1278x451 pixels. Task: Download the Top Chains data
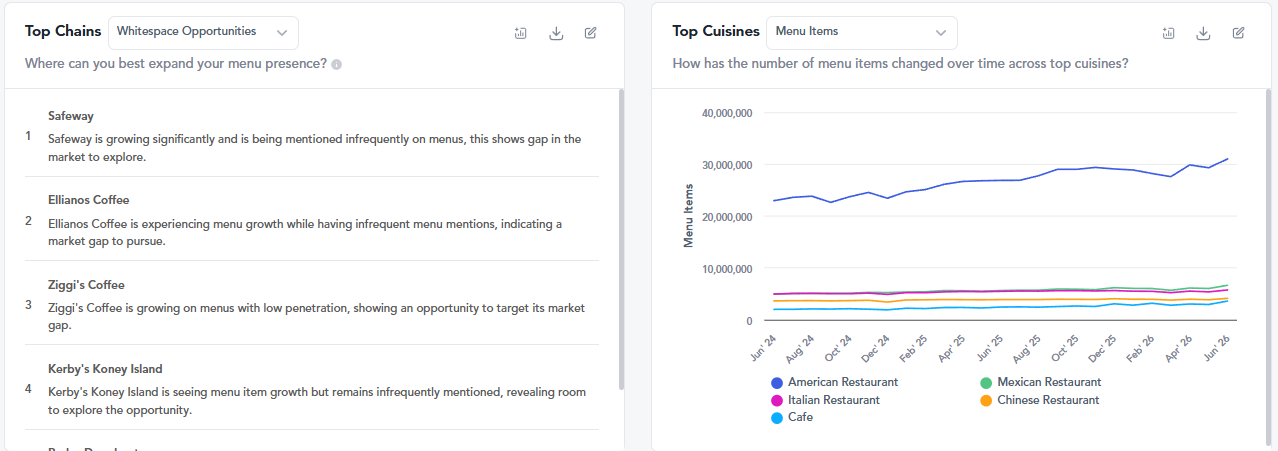pos(556,33)
